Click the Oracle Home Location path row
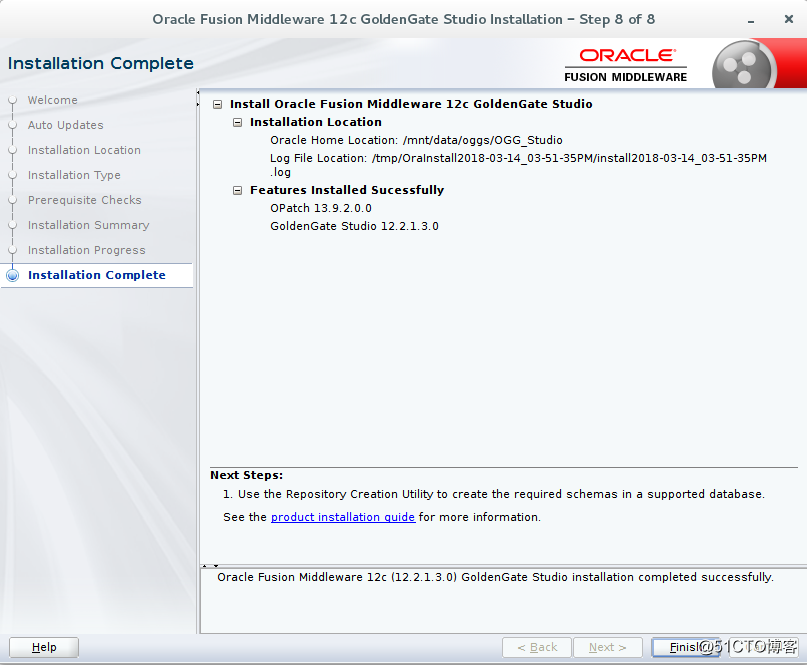Image resolution: width=807 pixels, height=665 pixels. pos(416,140)
